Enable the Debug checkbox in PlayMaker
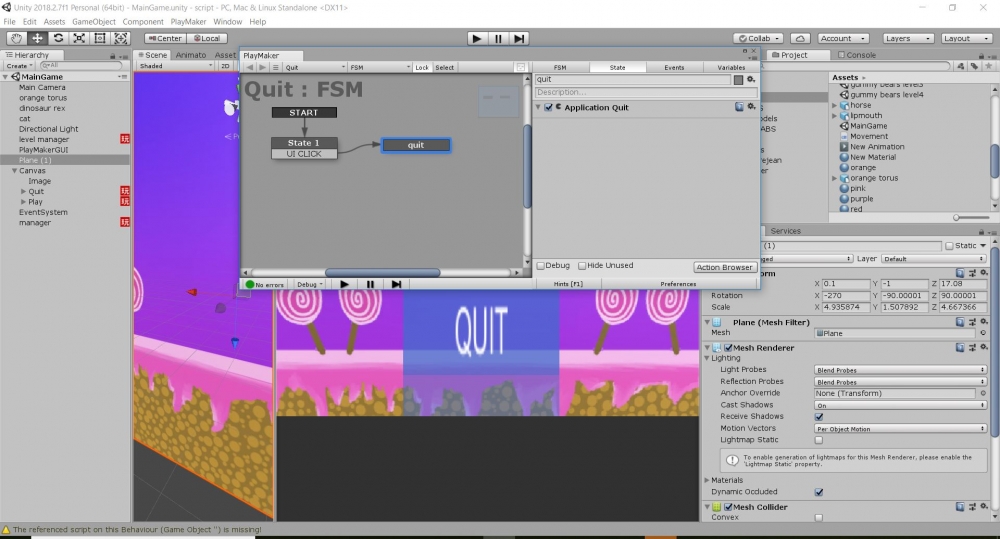Screen dimensions: 1000x539 coord(541,265)
